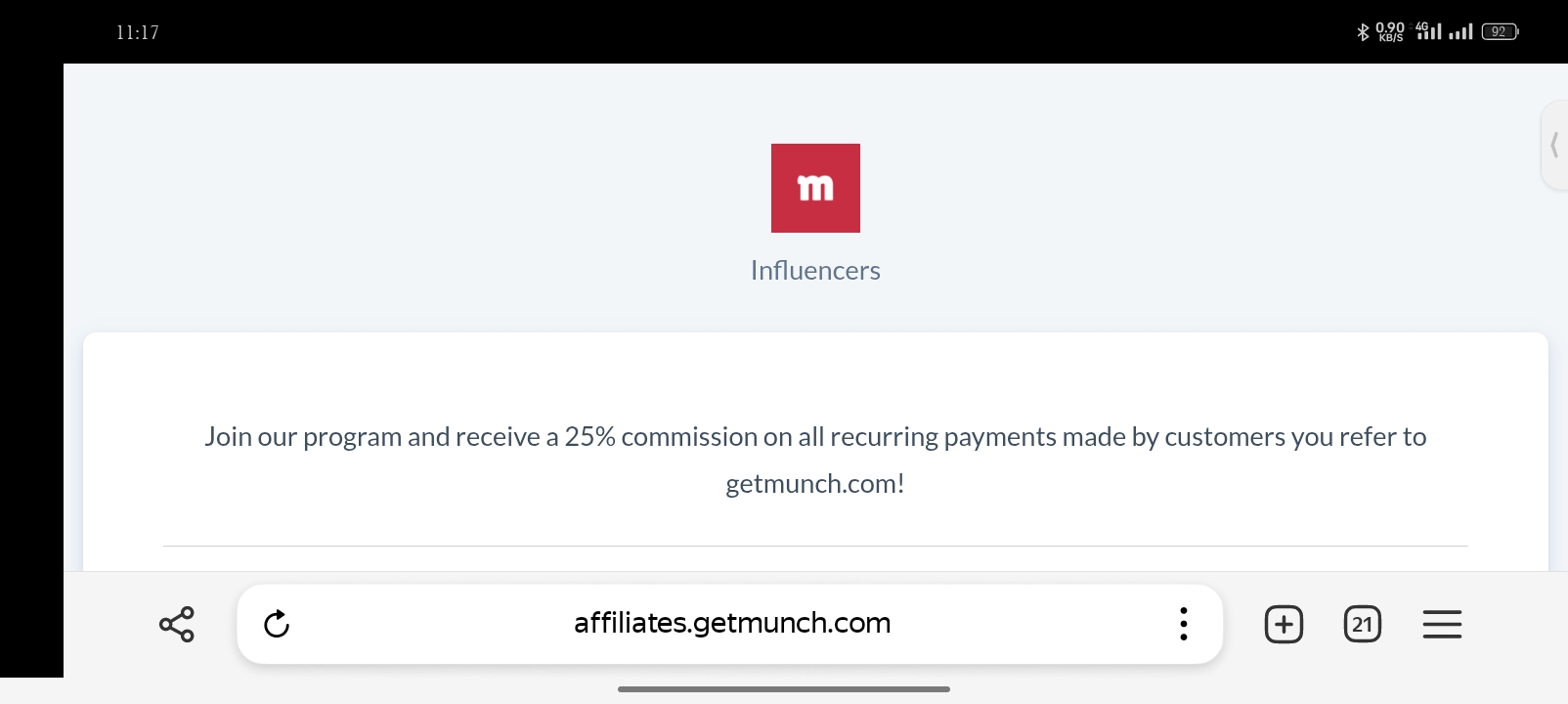Tap the share icon in browser toolbar
This screenshot has height=704, width=1568.
pos(177,624)
